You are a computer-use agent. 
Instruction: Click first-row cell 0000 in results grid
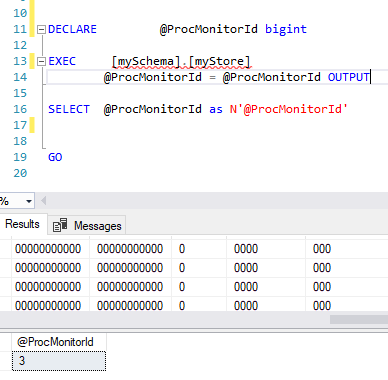click(266, 249)
